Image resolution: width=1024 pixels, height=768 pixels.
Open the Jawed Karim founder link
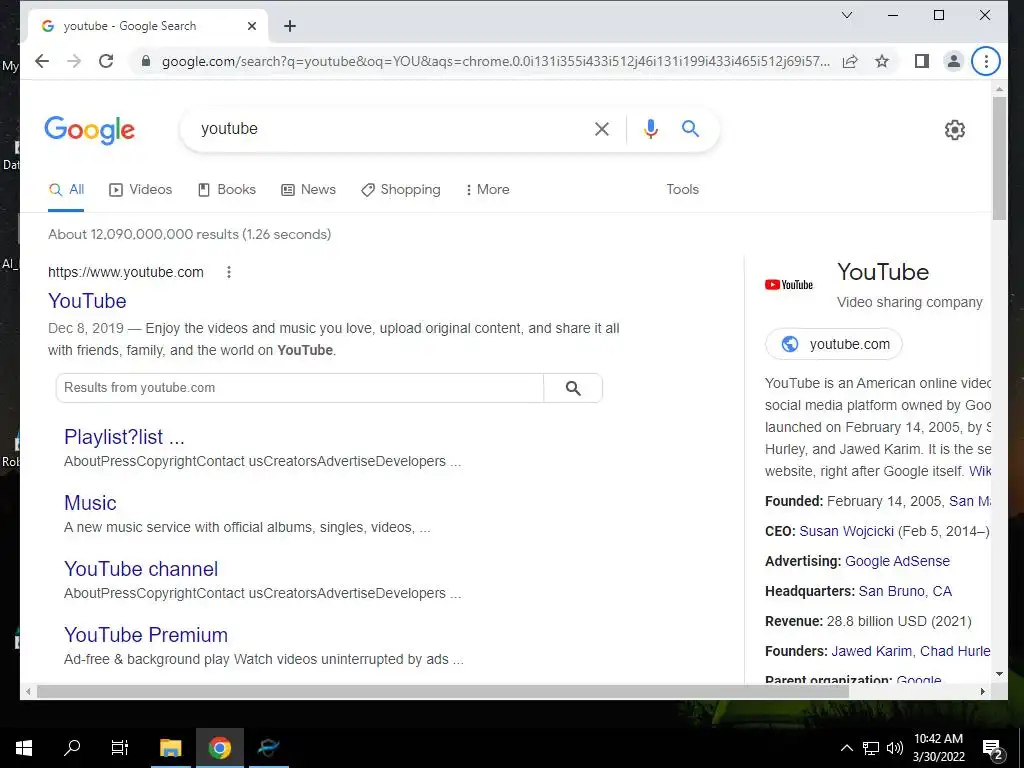click(872, 651)
